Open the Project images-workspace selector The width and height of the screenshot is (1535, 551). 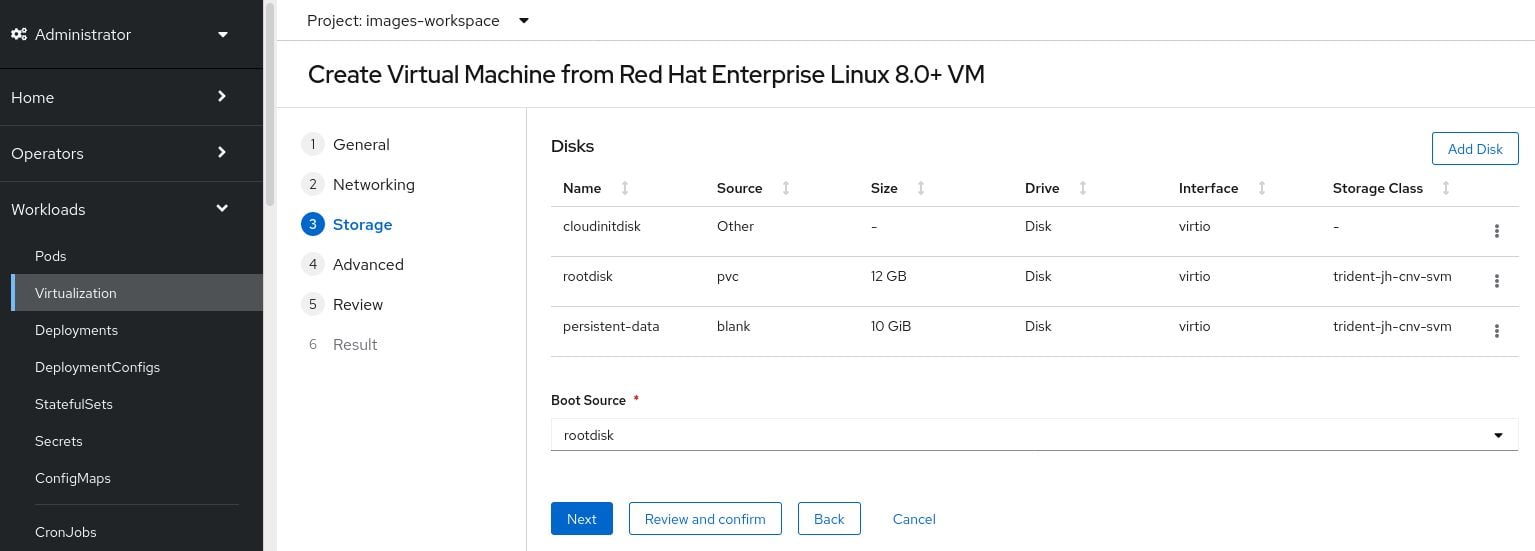[x=418, y=20]
